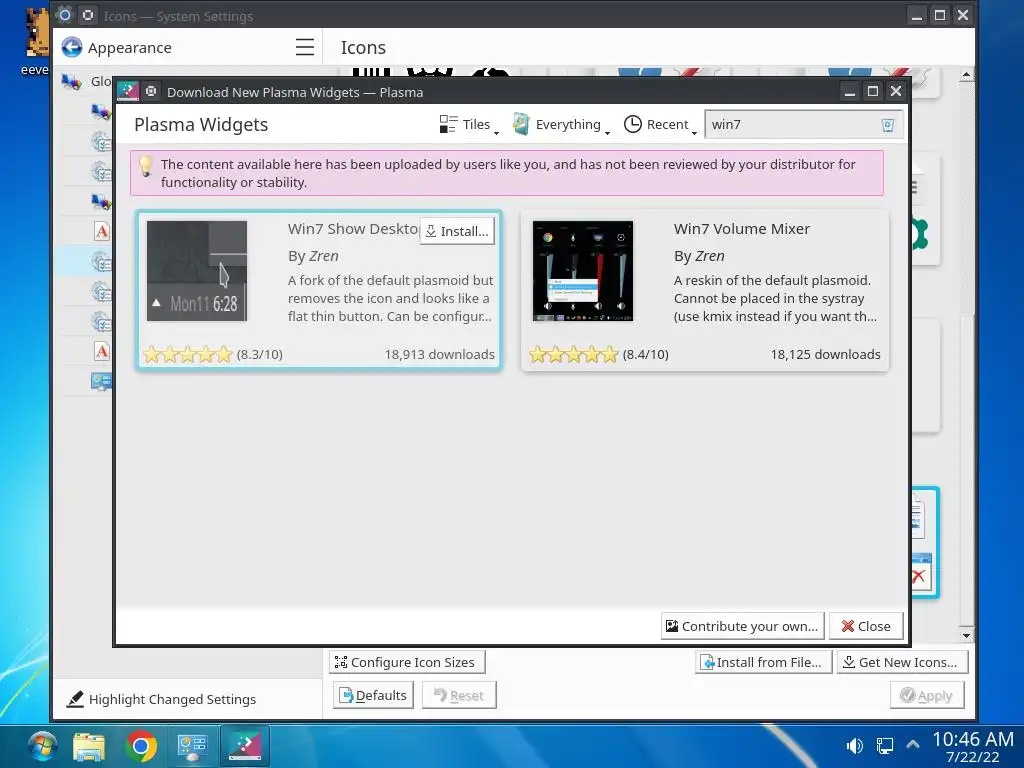Click the volume speaker tray icon
Screen dimensions: 1024x768
[x=854, y=745]
